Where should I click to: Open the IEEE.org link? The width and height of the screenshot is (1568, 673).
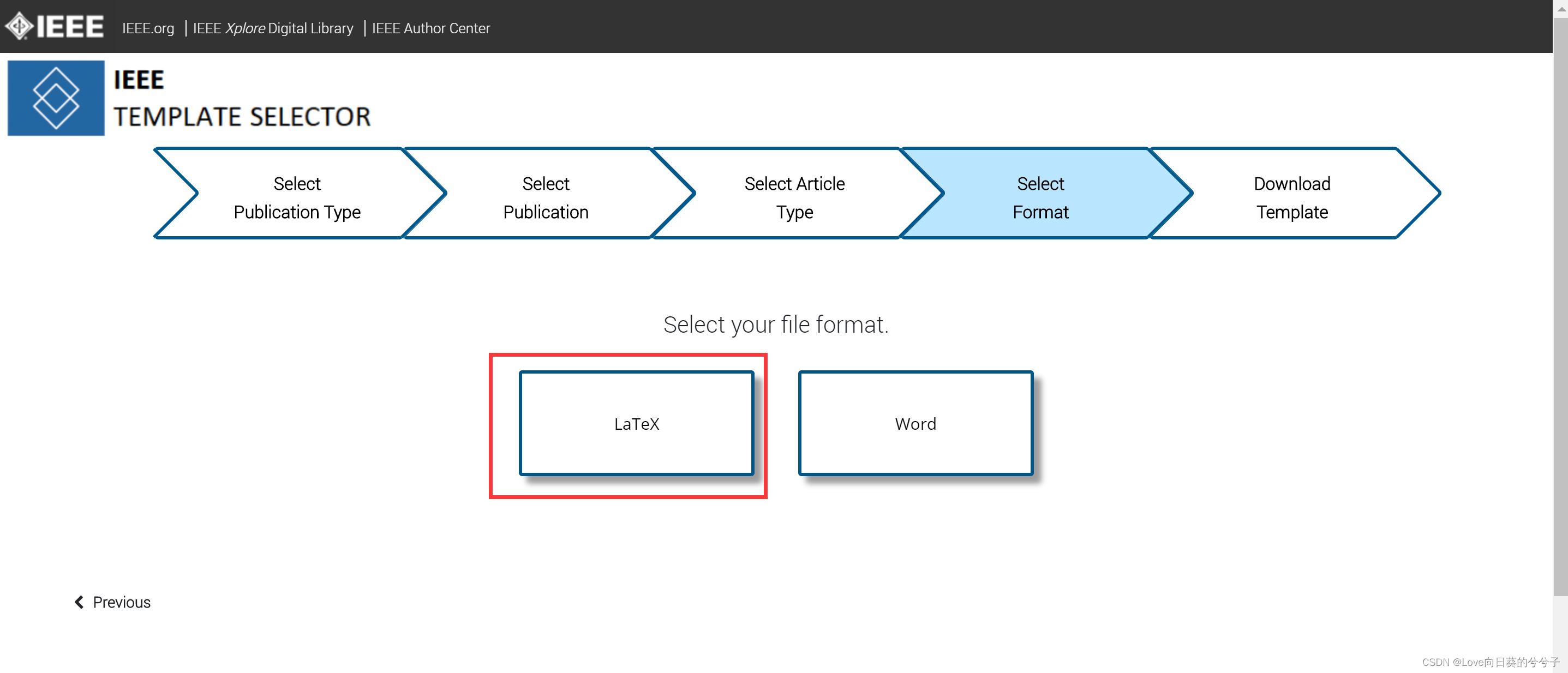tap(148, 28)
